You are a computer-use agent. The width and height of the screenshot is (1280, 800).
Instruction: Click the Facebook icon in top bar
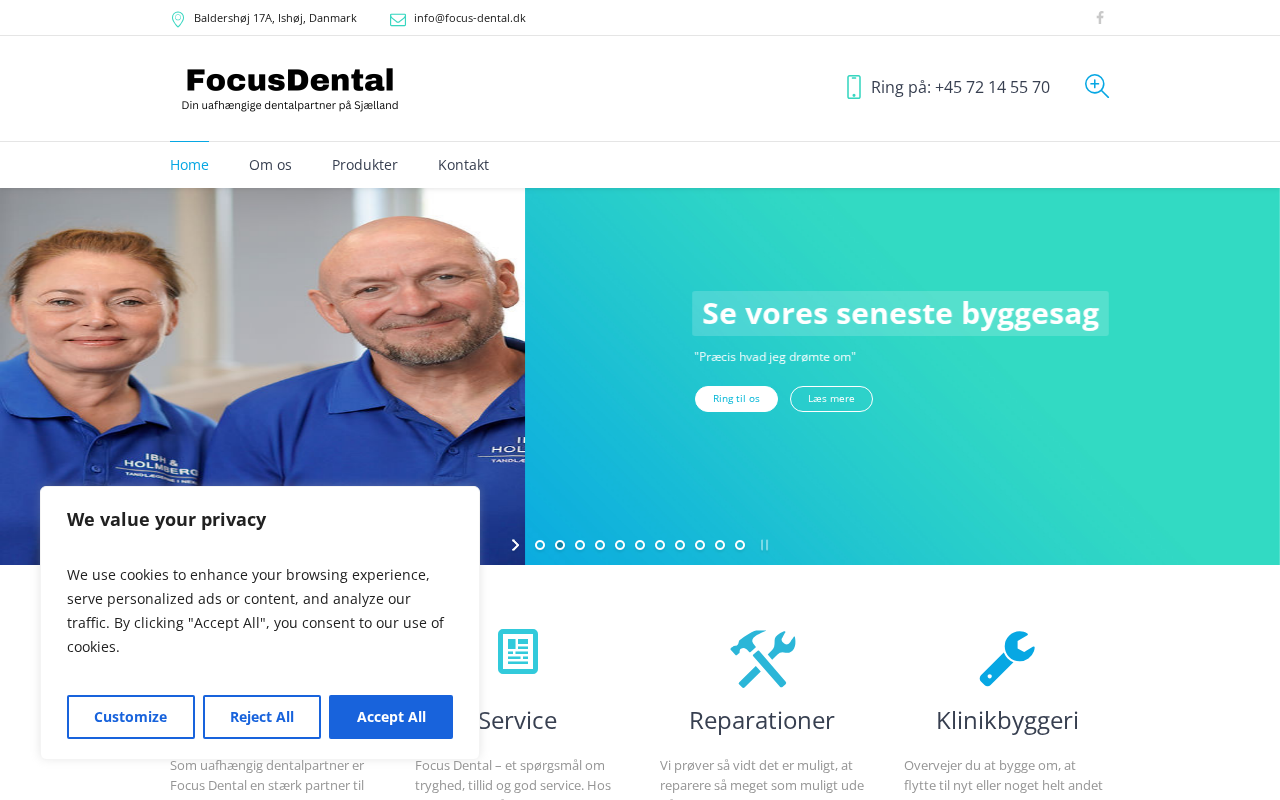click(1100, 18)
